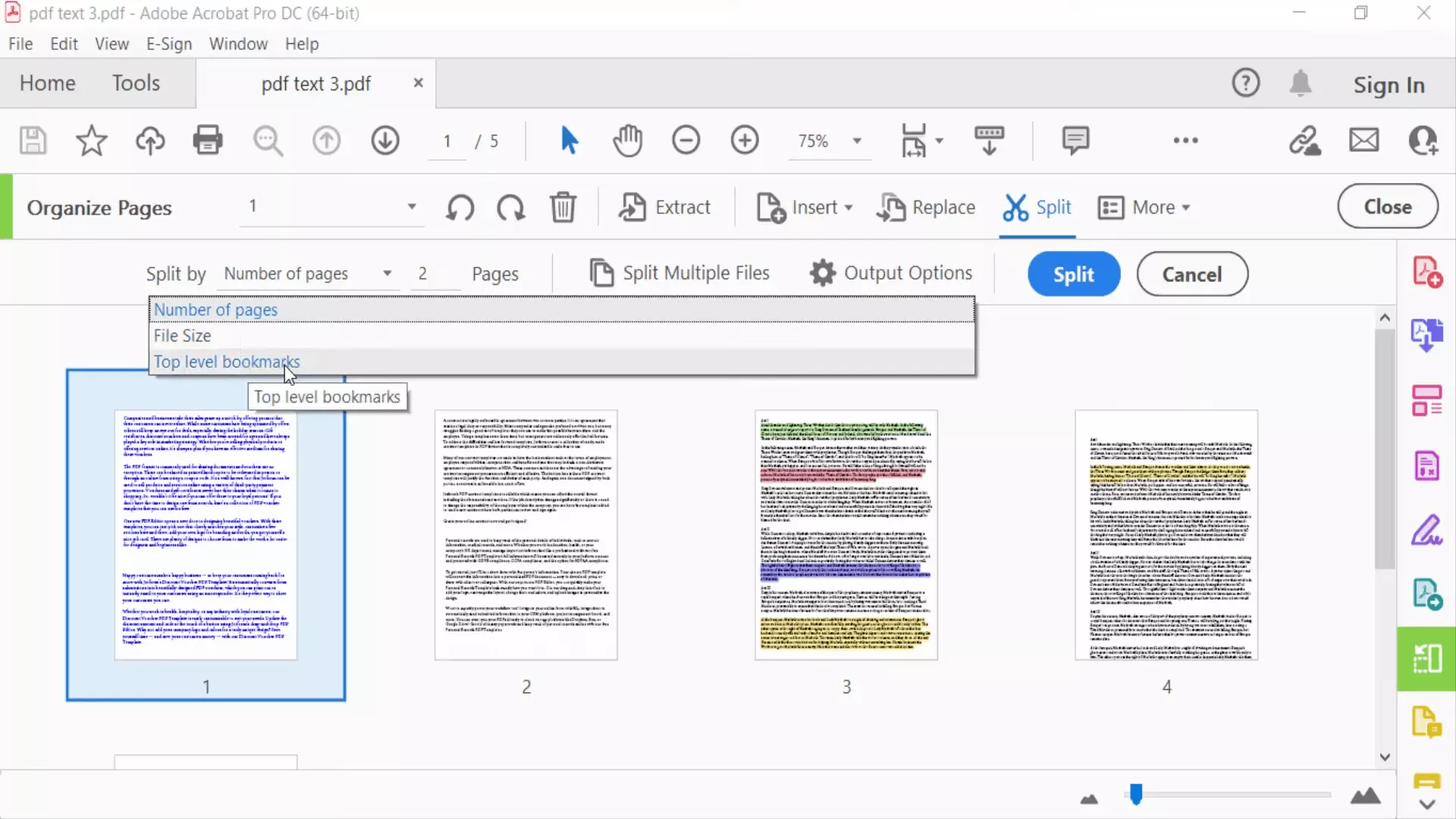Screen dimensions: 1456x819
Task: Select Top level bookmarks from dropdown
Action: coord(226,361)
